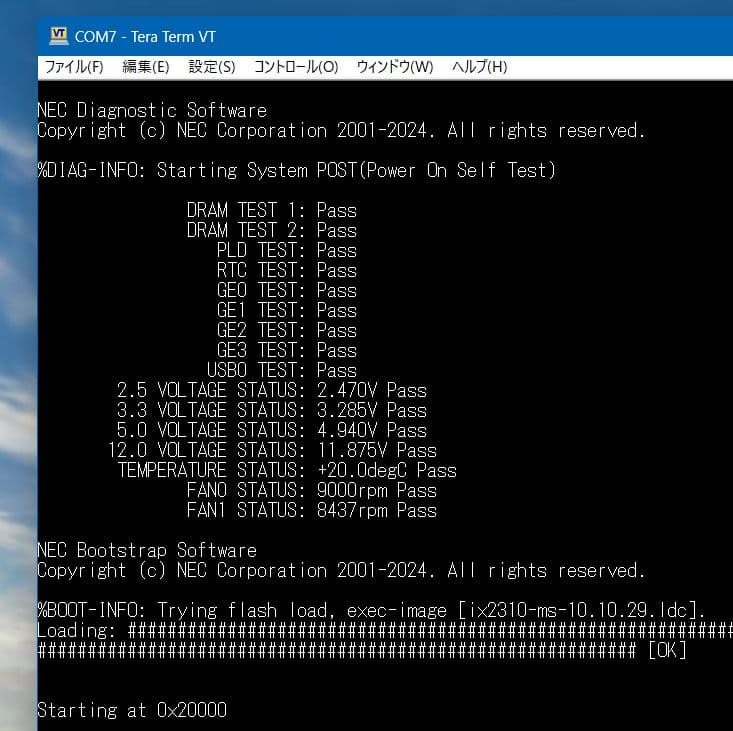Click the FAN0 STATUS 9000rpm line
Image resolution: width=733 pixels, height=731 pixels.
(311, 490)
